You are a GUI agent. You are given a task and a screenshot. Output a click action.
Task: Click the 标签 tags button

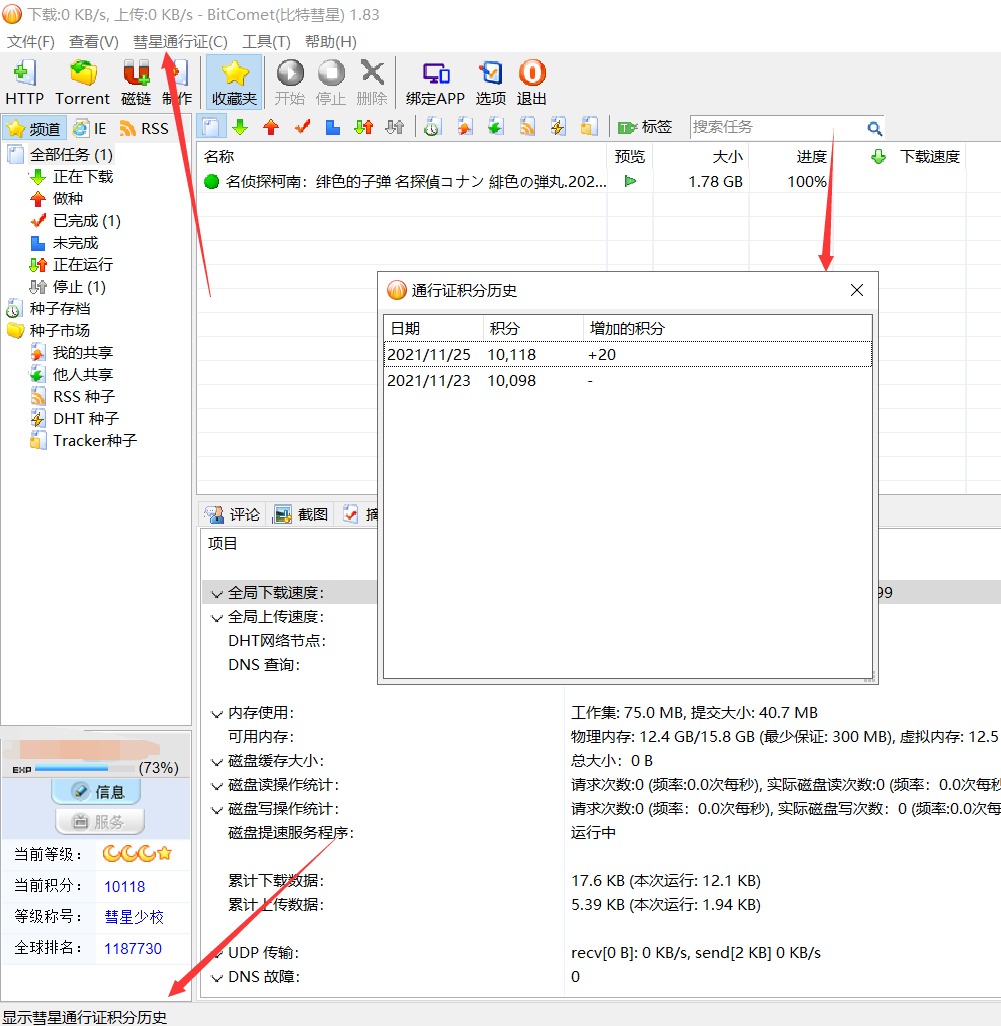645,127
